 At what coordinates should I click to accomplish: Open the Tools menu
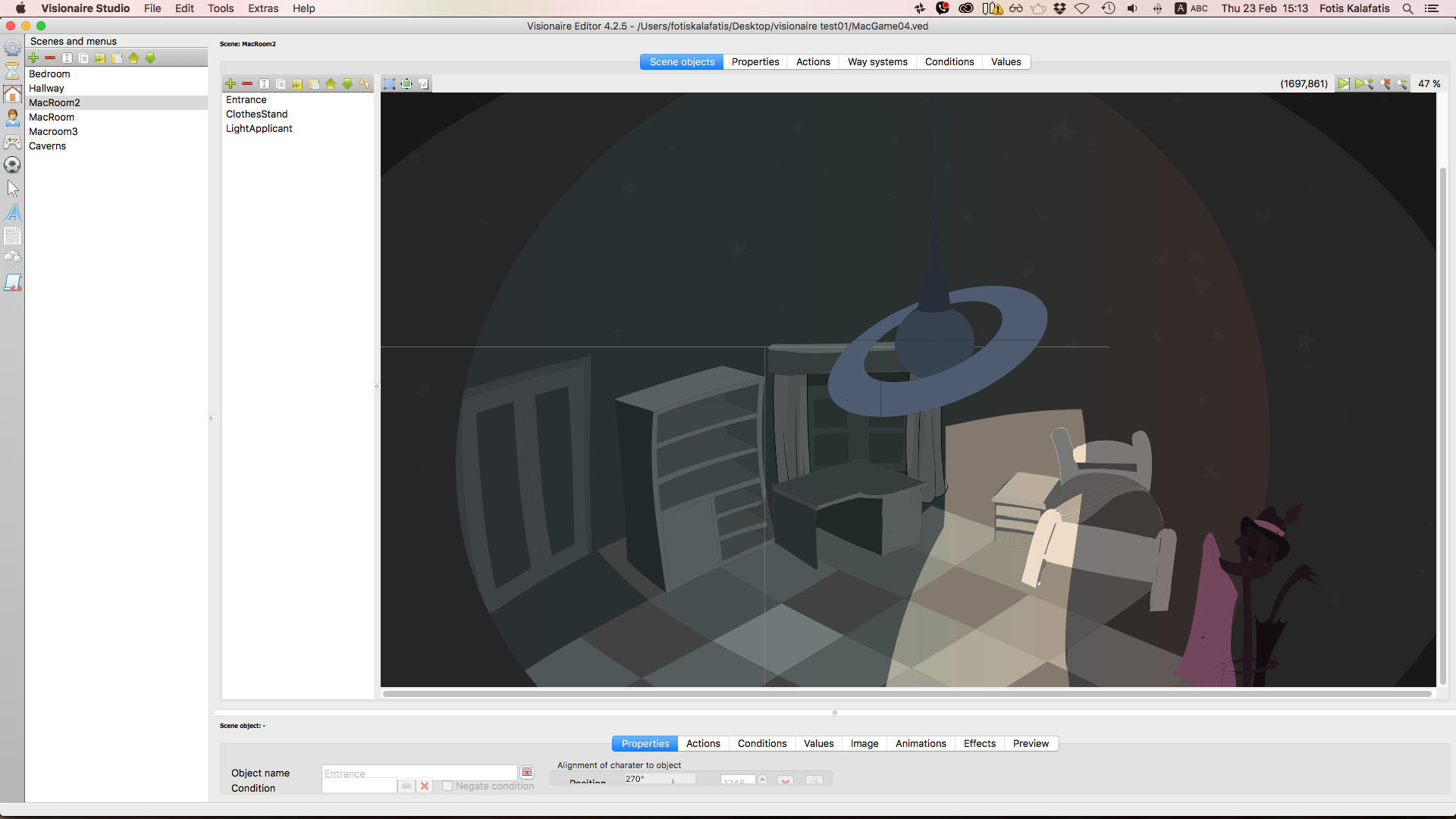tap(221, 8)
